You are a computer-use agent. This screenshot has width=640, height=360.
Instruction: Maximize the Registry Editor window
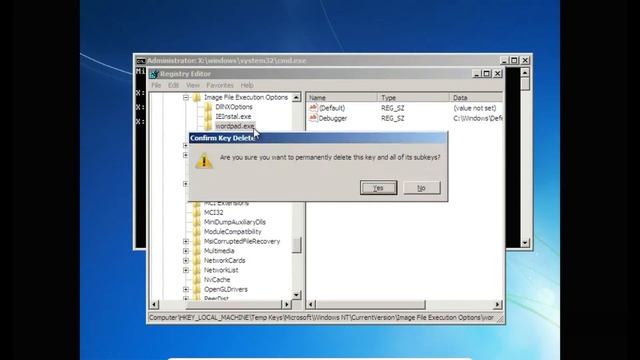pos(487,74)
